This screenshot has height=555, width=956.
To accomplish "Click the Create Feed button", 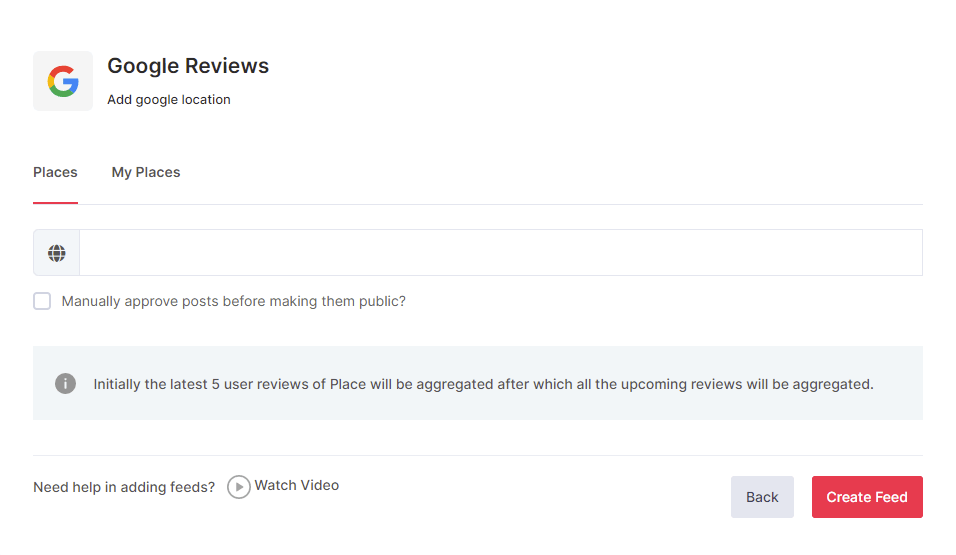I will tap(866, 497).
